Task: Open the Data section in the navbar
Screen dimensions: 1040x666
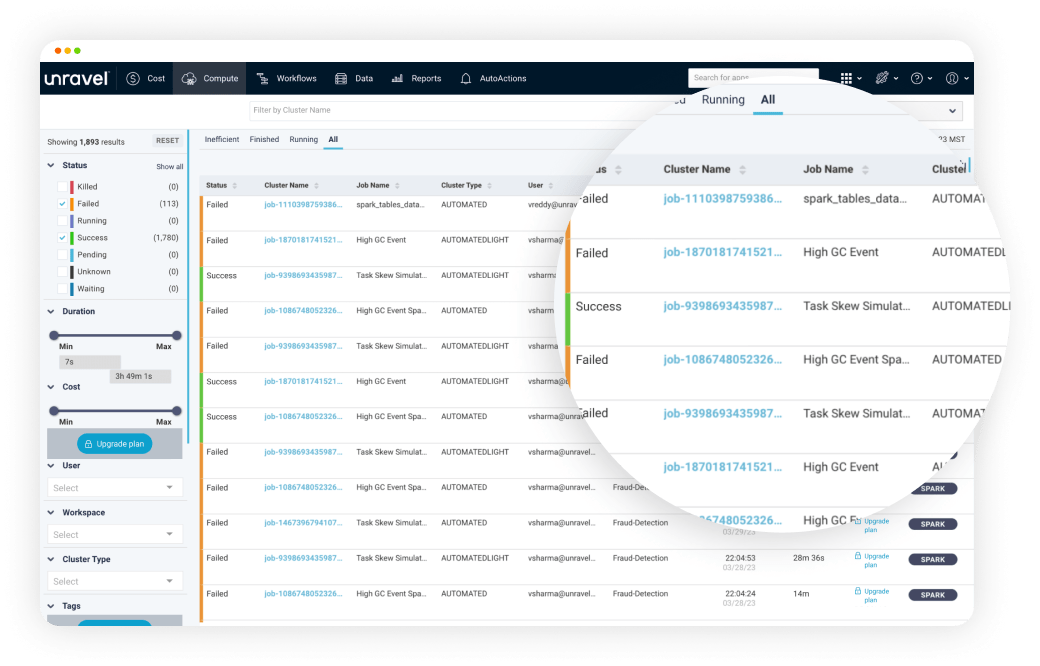Action: pos(354,78)
